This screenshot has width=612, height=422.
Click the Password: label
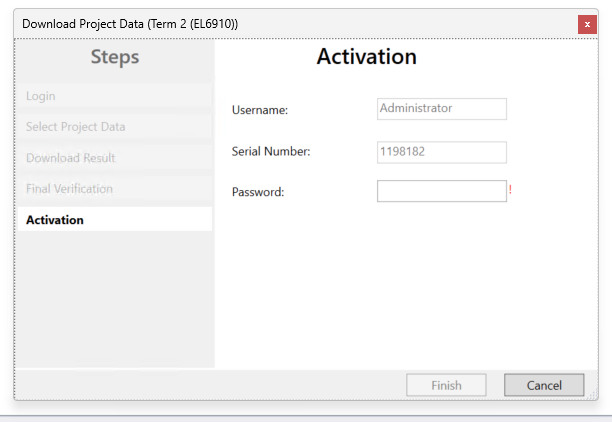click(x=258, y=192)
